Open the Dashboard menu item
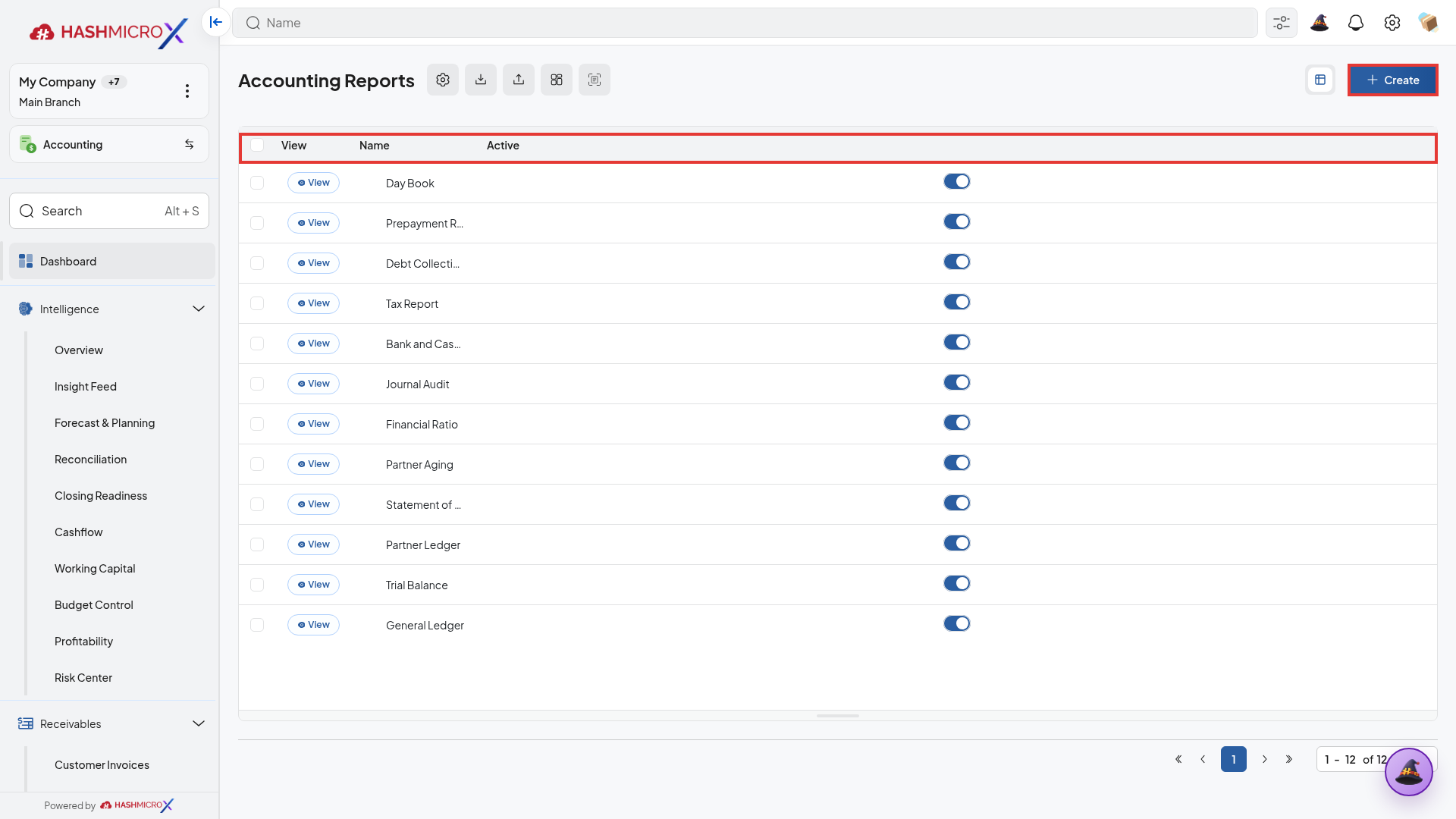 click(112, 261)
